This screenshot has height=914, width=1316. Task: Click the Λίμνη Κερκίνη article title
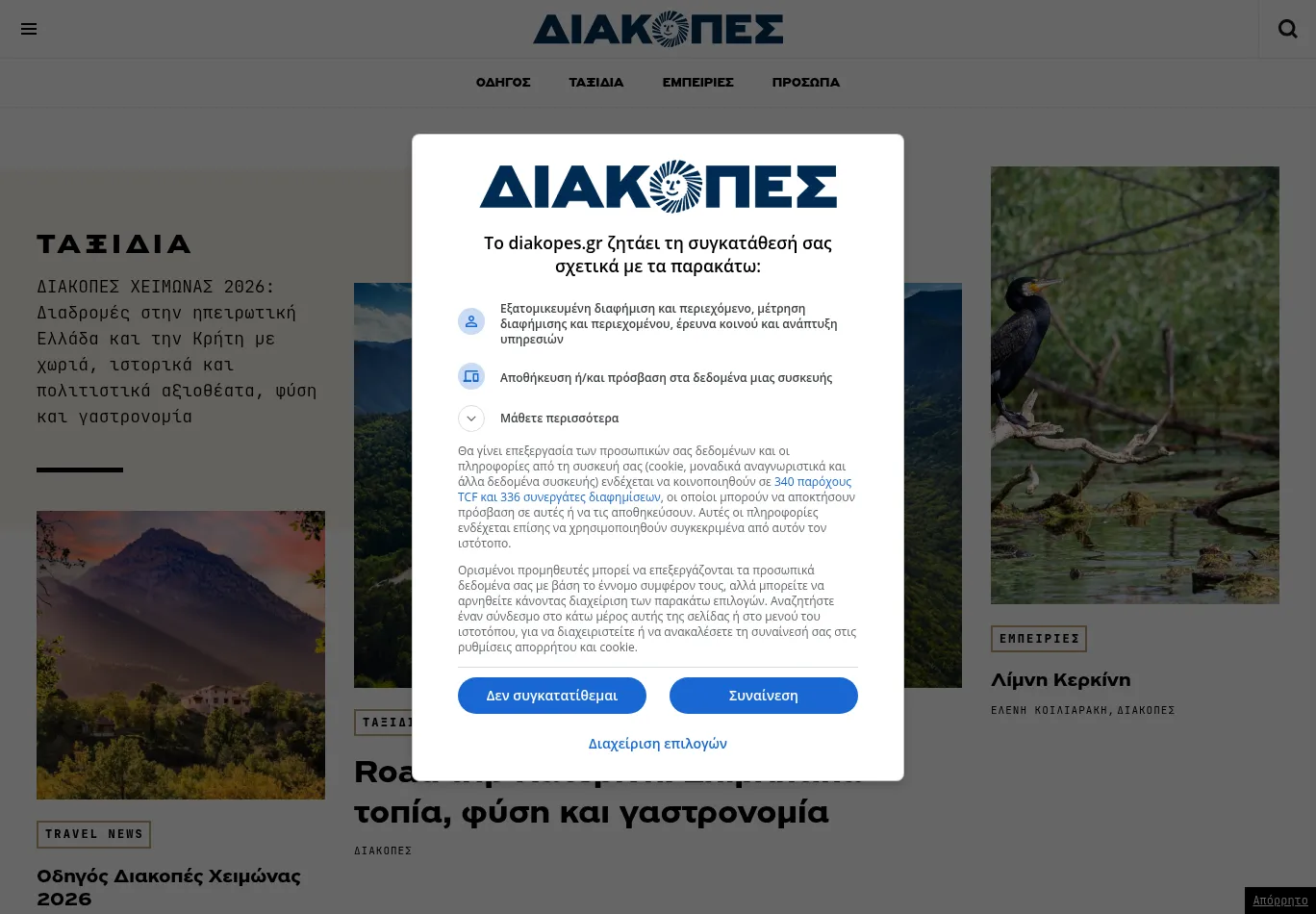point(1061,680)
